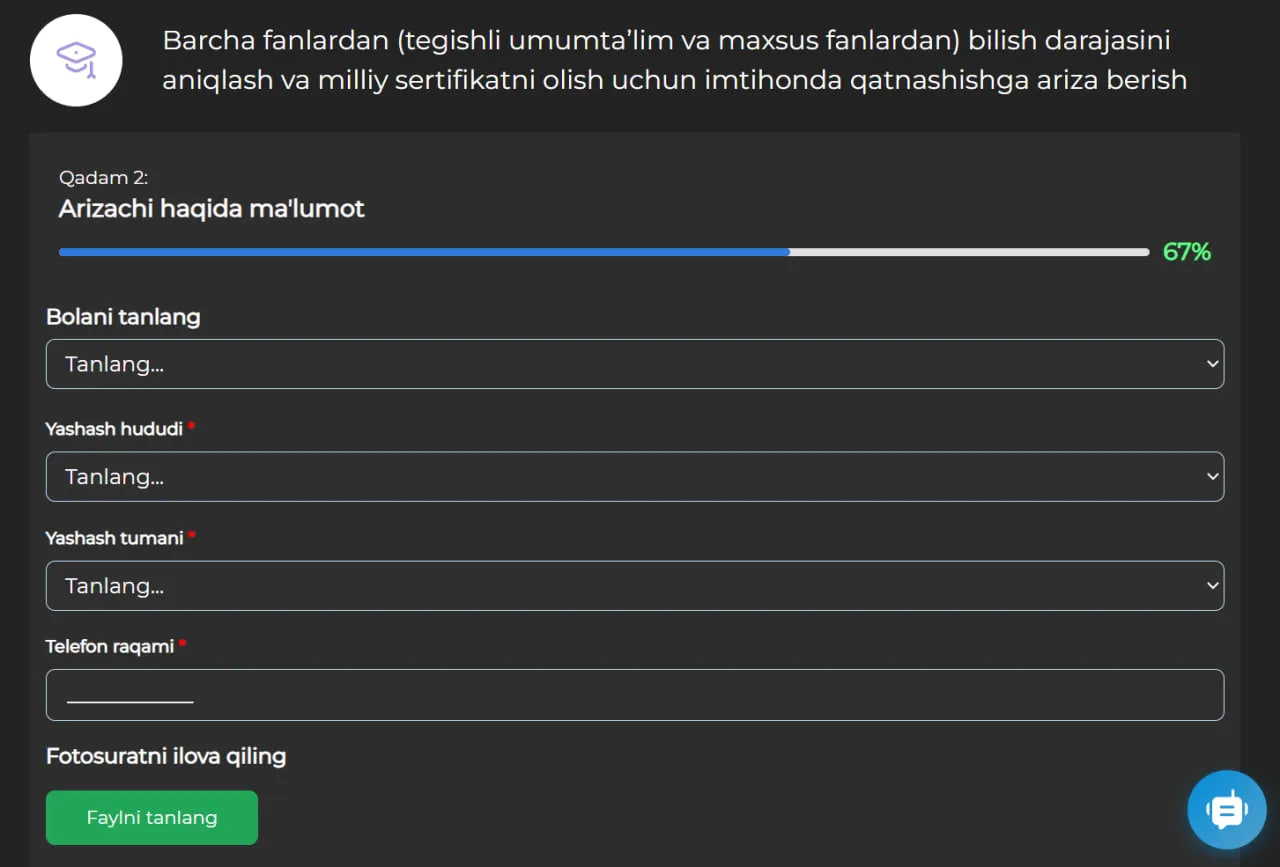
Task: Click the Barcha fanlardan page heading
Action: coord(674,60)
